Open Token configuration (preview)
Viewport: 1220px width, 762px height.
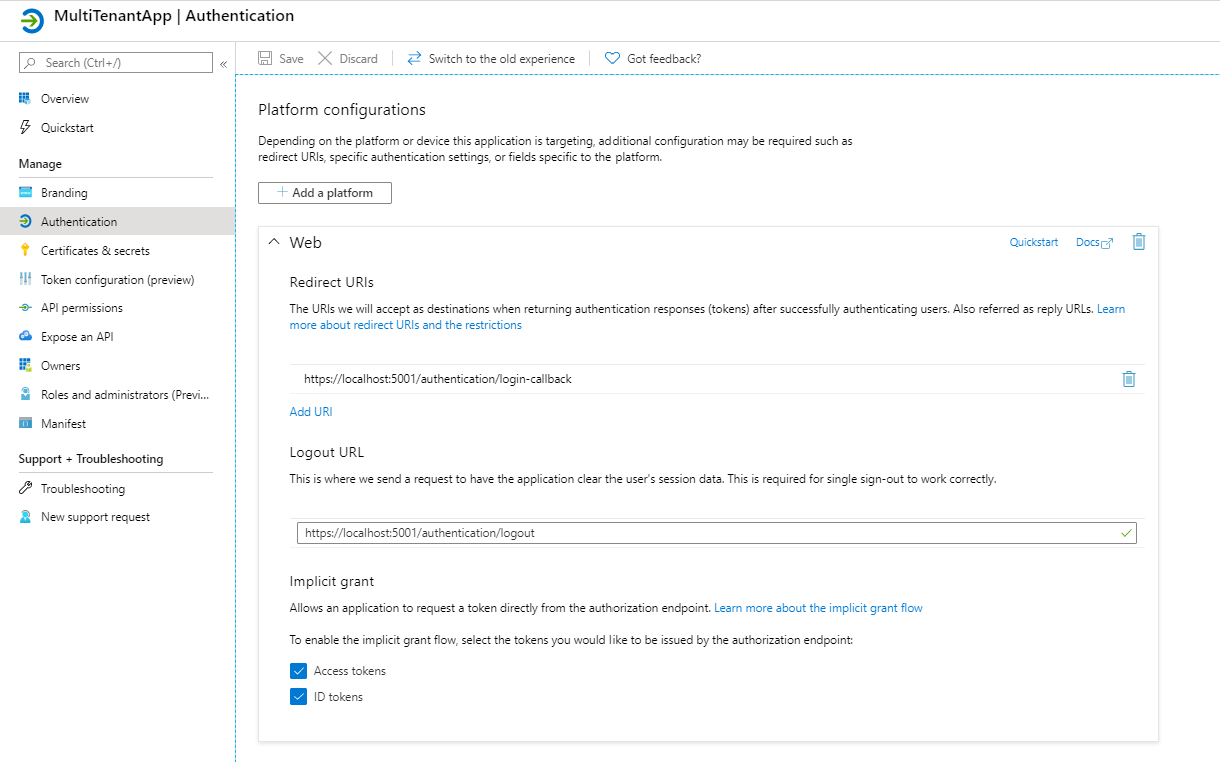[x=117, y=280]
